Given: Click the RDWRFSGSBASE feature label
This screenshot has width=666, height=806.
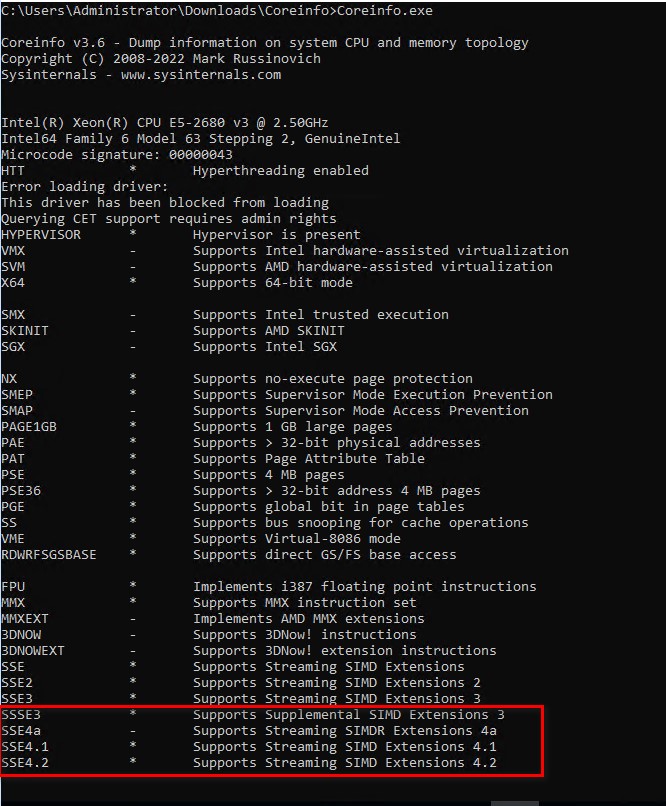Looking at the screenshot, I should pyautogui.click(x=49, y=555).
